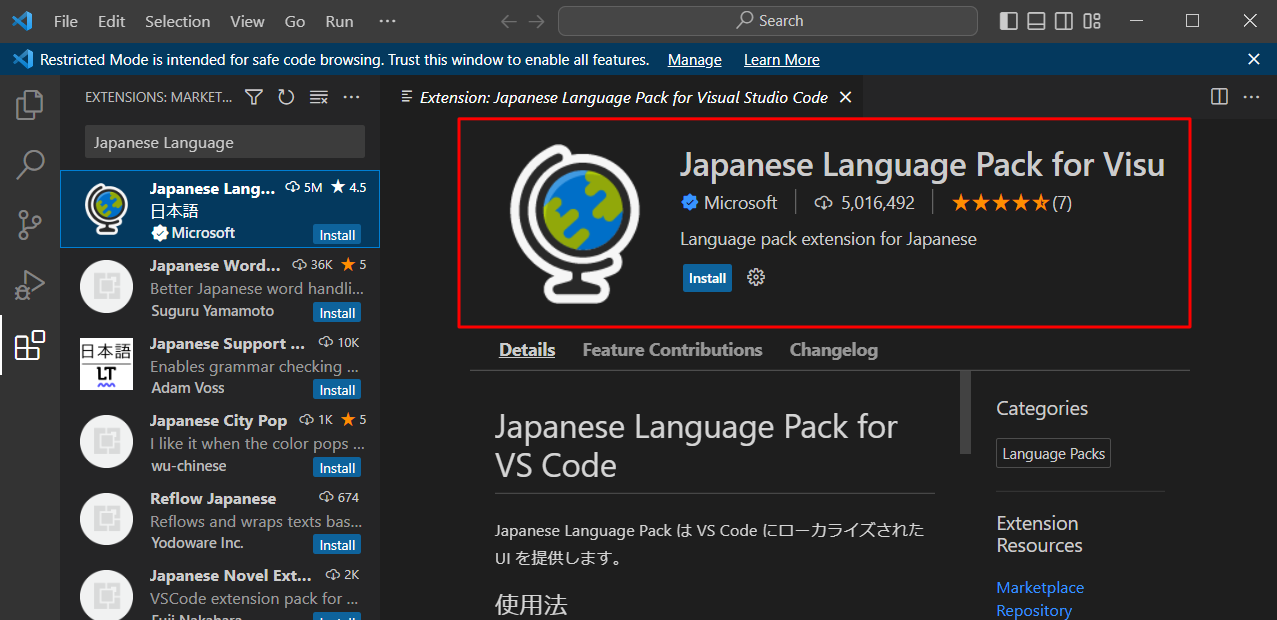The width and height of the screenshot is (1277, 620).
Task: Toggle the Primary Side Bar visibility
Action: [x=1008, y=20]
